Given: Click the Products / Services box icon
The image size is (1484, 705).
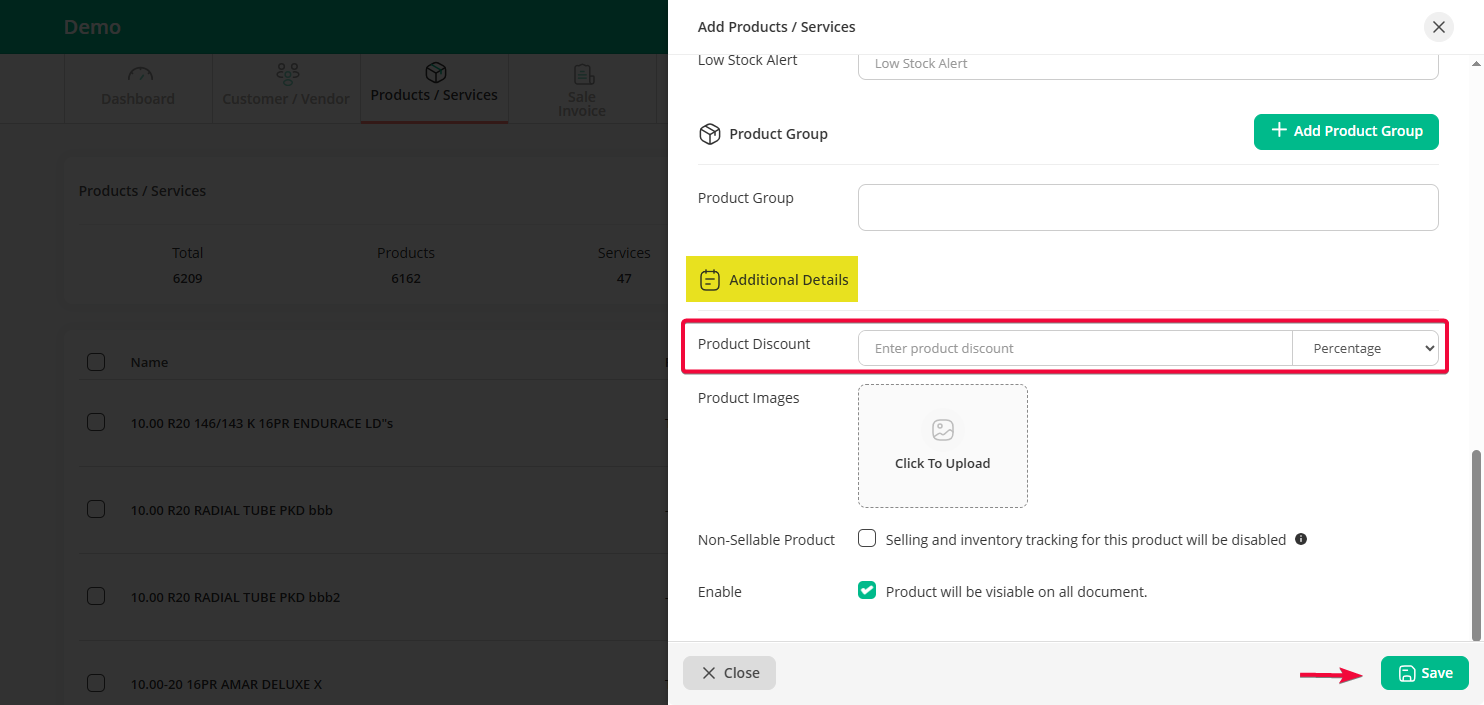Looking at the screenshot, I should pyautogui.click(x=435, y=73).
